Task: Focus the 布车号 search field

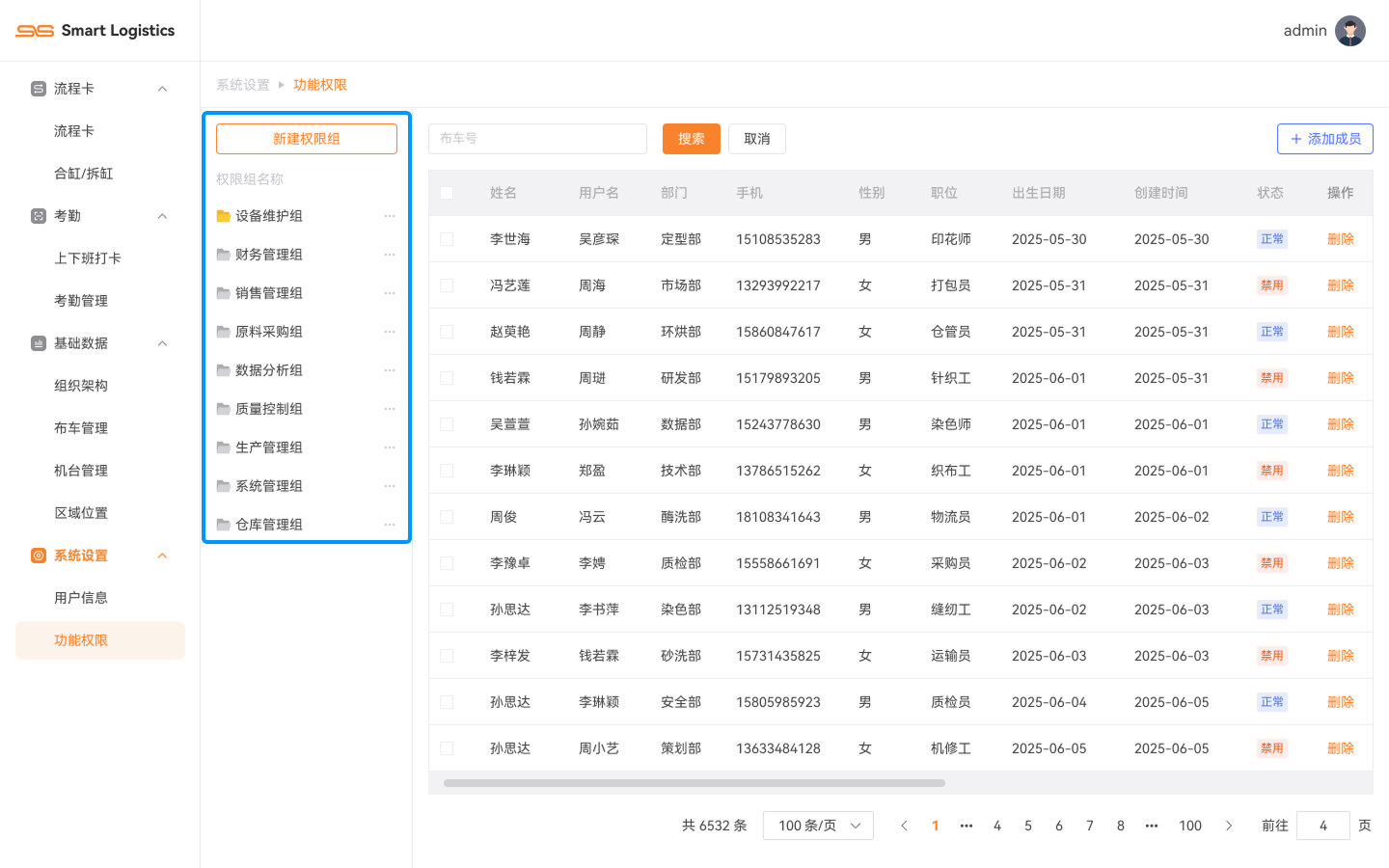Action: click(x=537, y=139)
